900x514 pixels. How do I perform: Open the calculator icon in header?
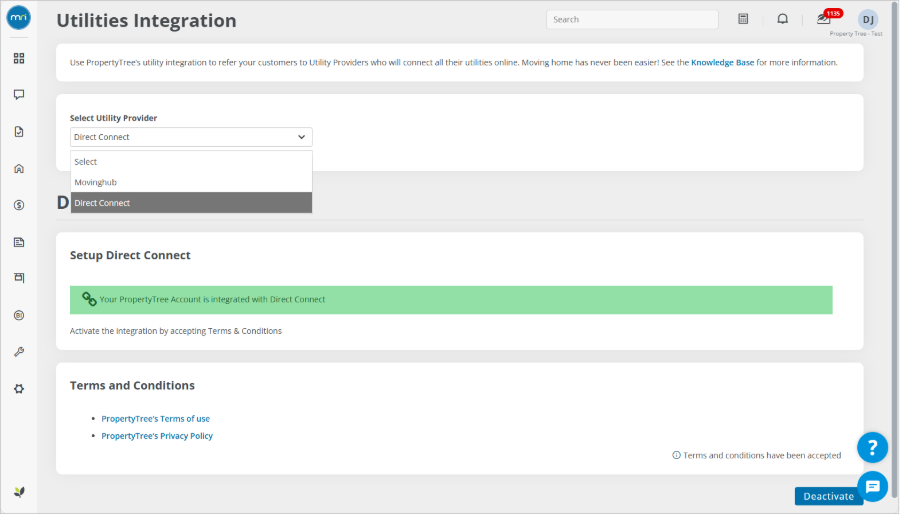pos(743,19)
